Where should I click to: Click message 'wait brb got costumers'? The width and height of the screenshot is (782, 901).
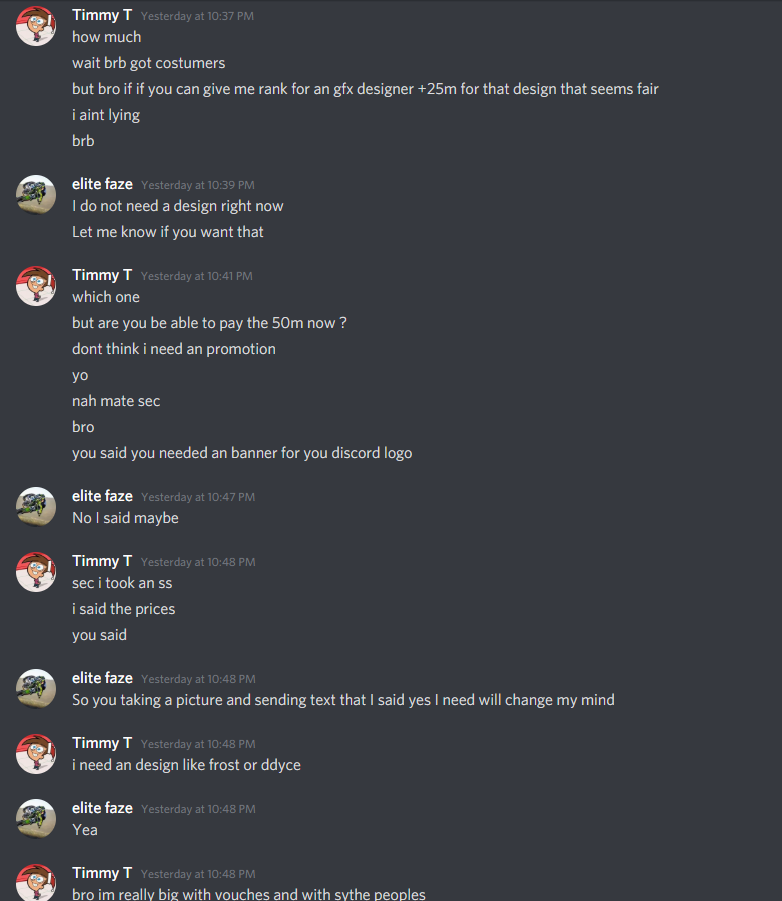pyautogui.click(x=148, y=63)
